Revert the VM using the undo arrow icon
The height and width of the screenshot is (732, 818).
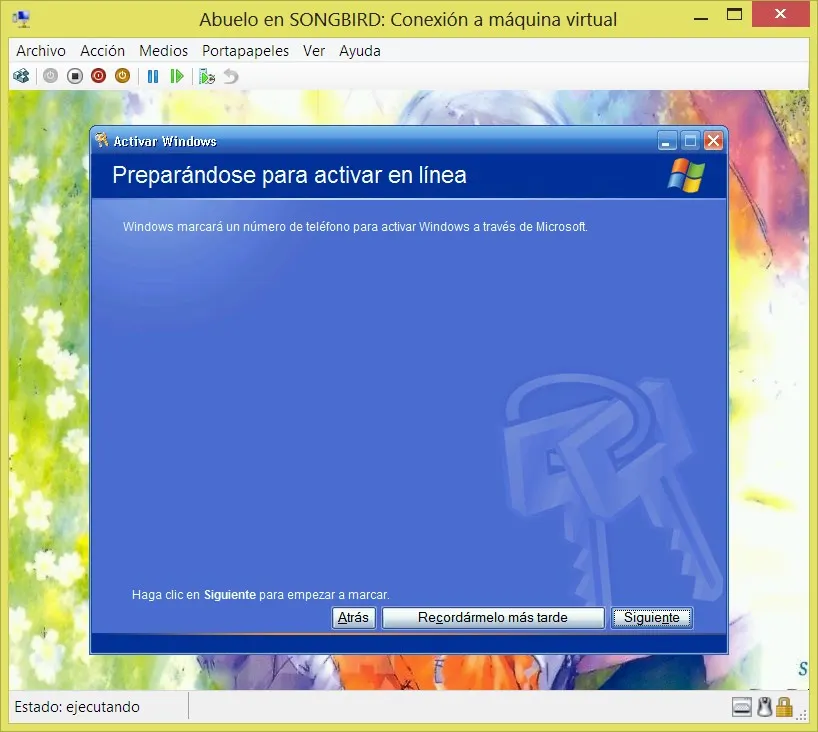[x=229, y=75]
